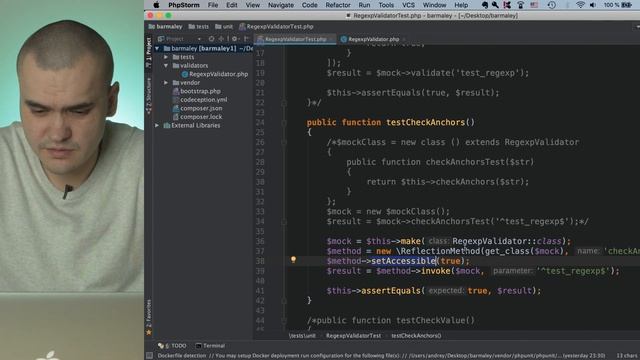The image size is (640, 360).
Task: Click testCheckAnchors() in editor breadcrumb
Action: [416, 336]
